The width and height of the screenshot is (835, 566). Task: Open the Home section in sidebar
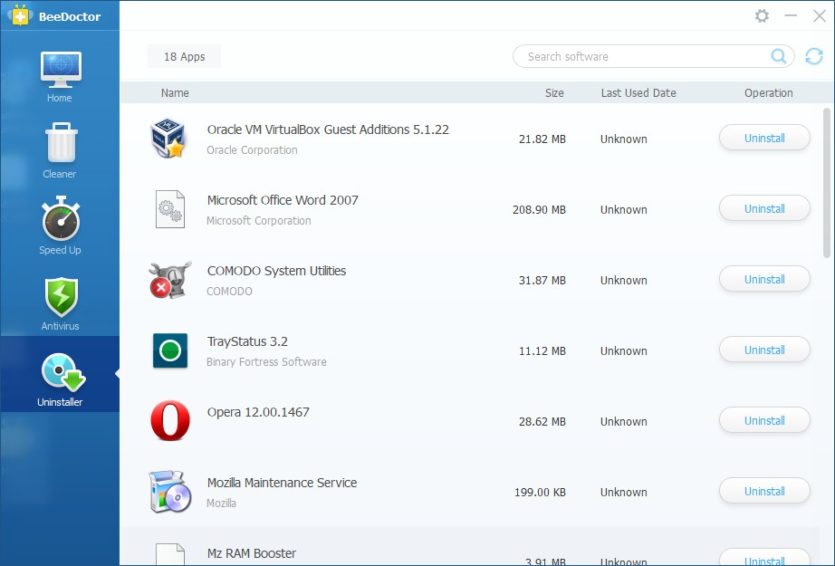click(60, 76)
